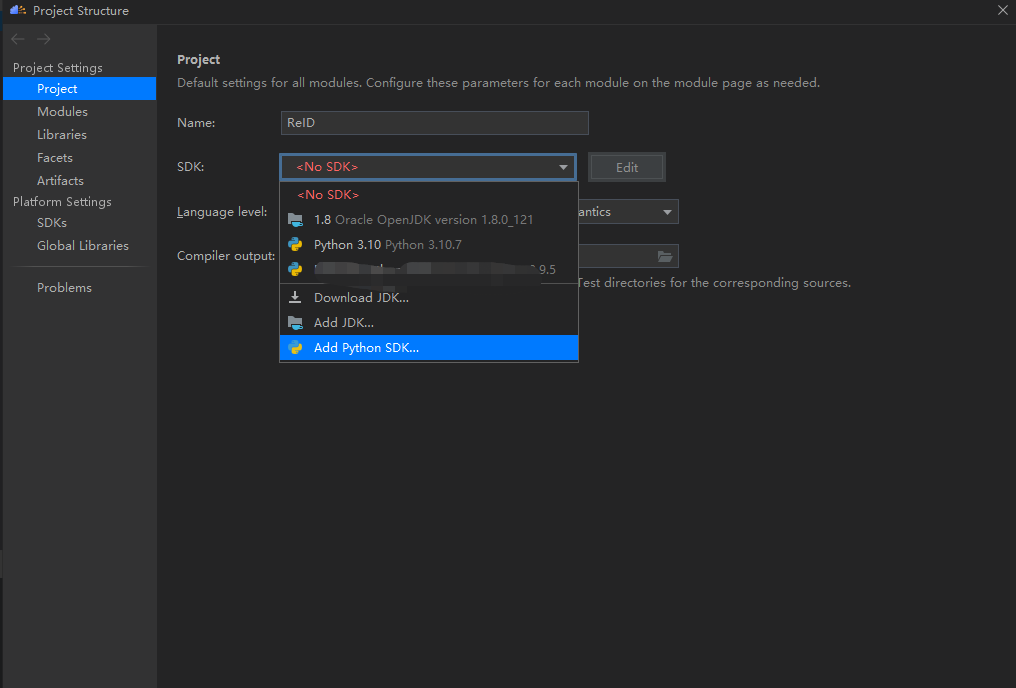Select Python 3.10.7 SDK entry
The width and height of the screenshot is (1016, 688).
(387, 244)
